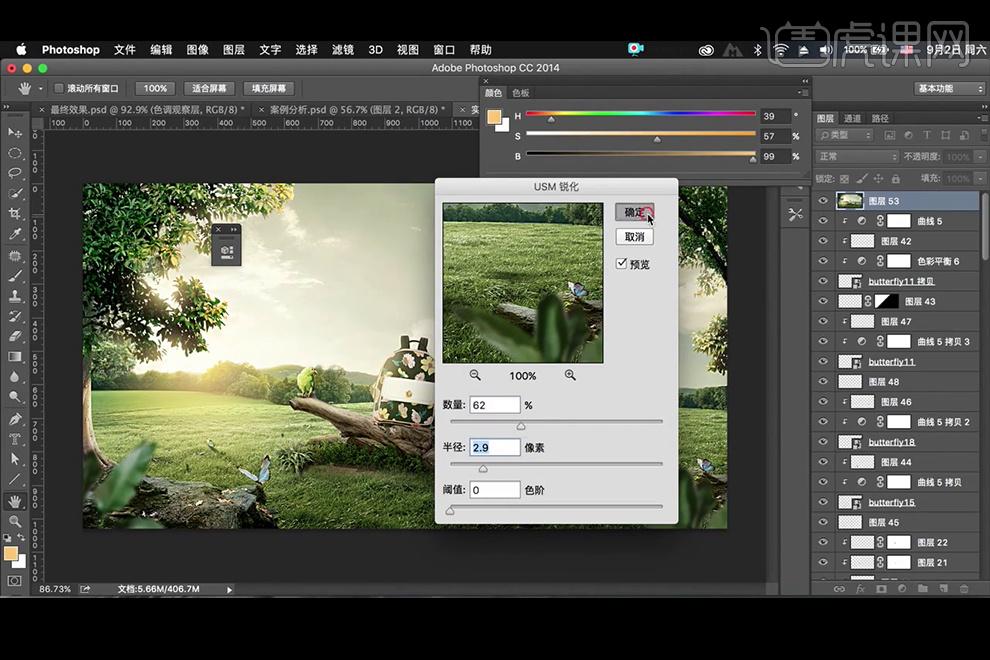Open the 基本功能 workspace dropdown

pos(949,88)
